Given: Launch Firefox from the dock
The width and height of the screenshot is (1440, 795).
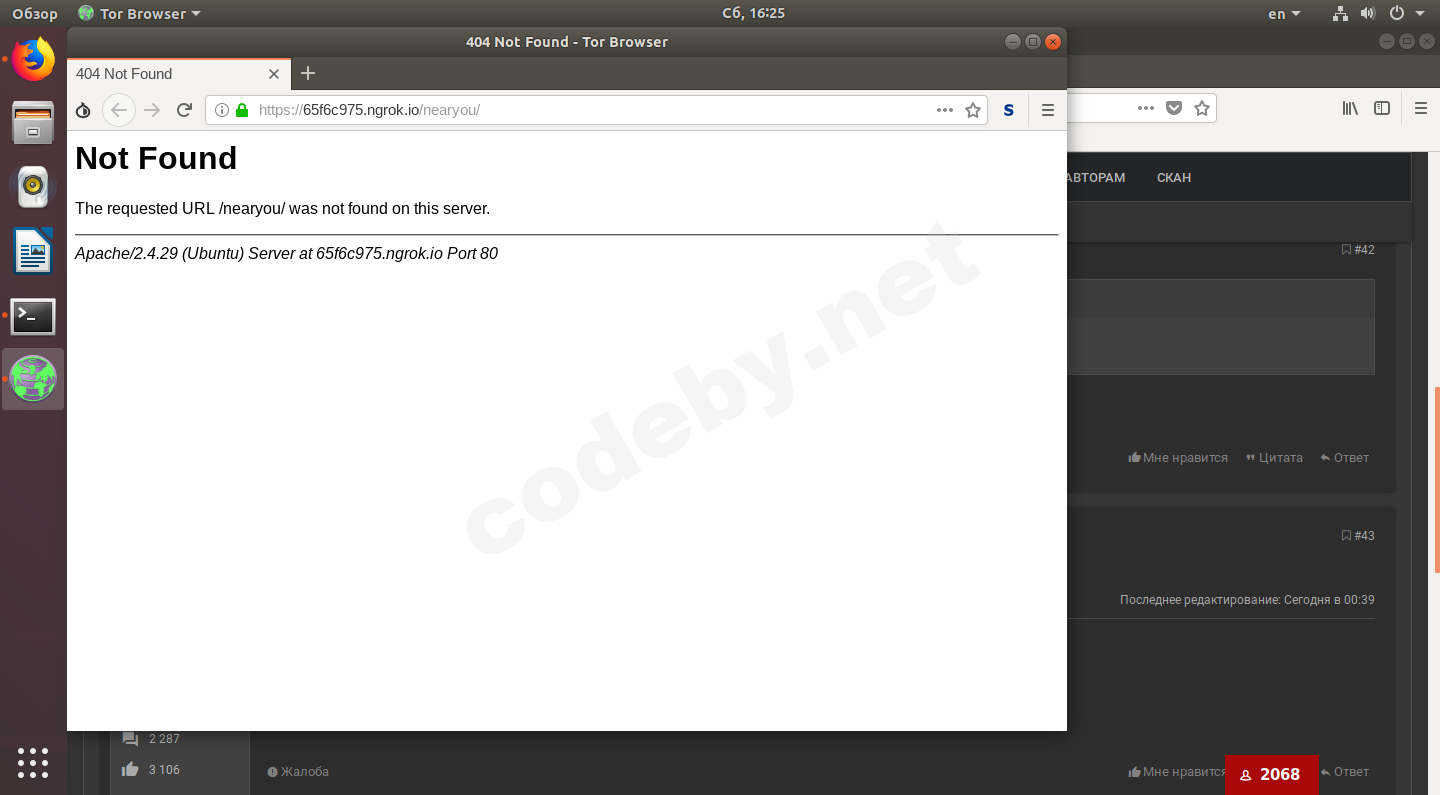Looking at the screenshot, I should 33,60.
